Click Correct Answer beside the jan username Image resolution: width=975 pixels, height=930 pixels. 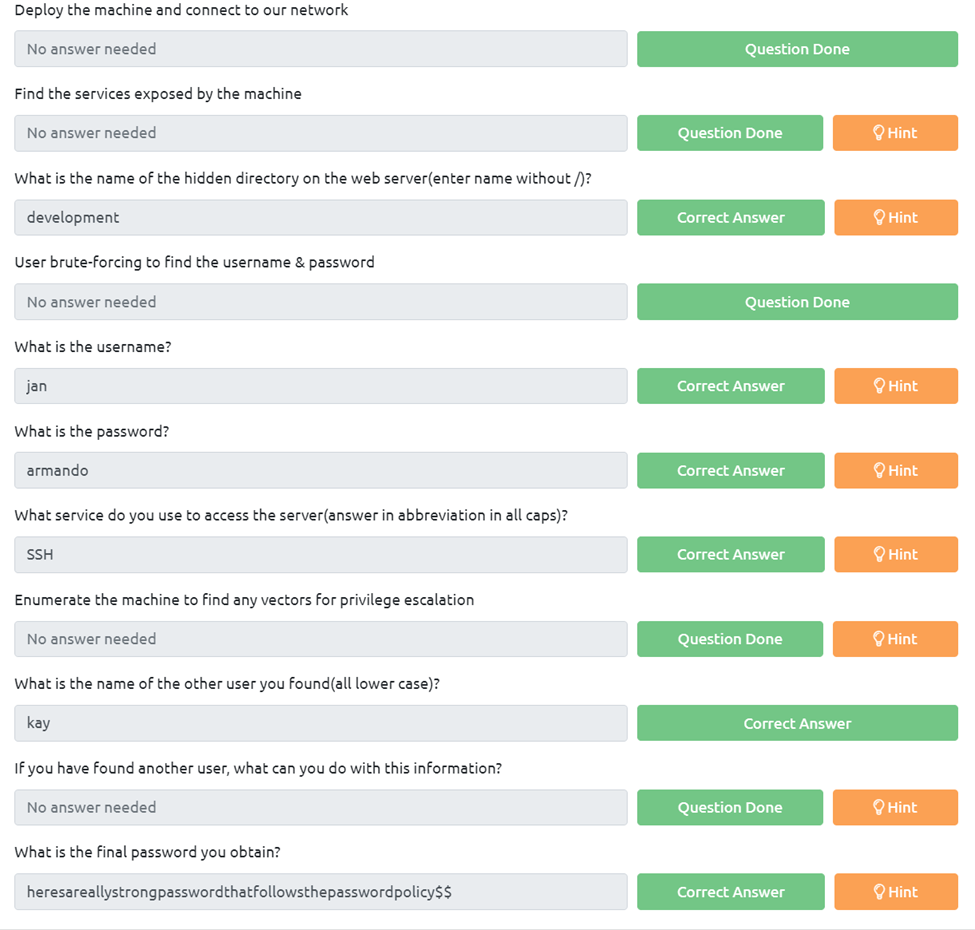tap(730, 386)
